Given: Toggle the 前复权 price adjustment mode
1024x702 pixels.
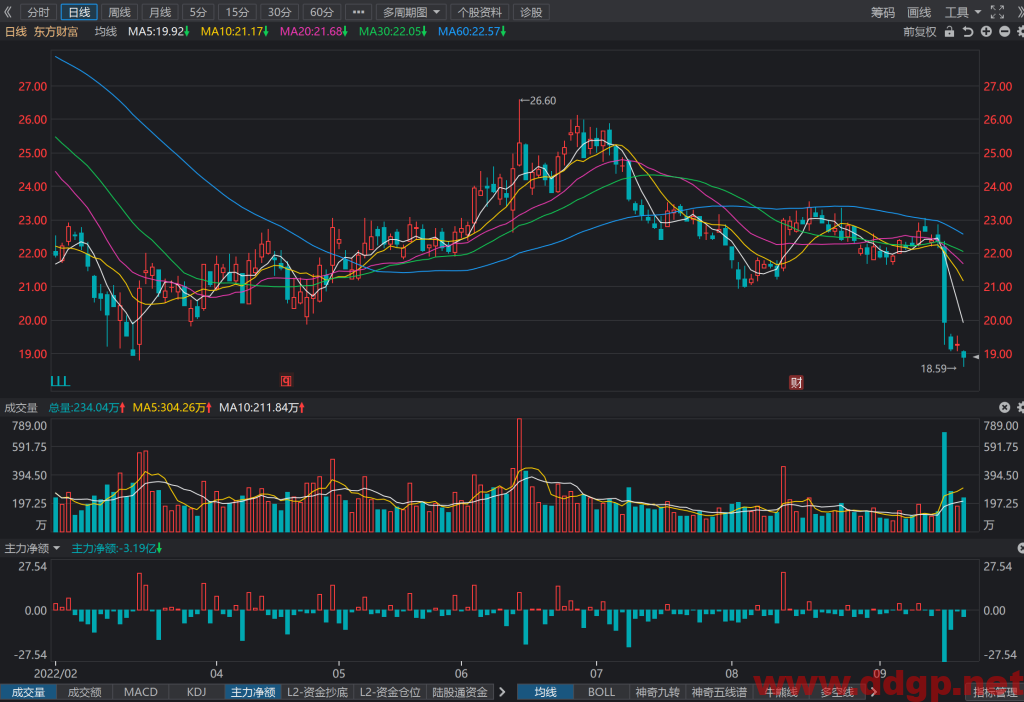Looking at the screenshot, I should pyautogui.click(x=920, y=32).
